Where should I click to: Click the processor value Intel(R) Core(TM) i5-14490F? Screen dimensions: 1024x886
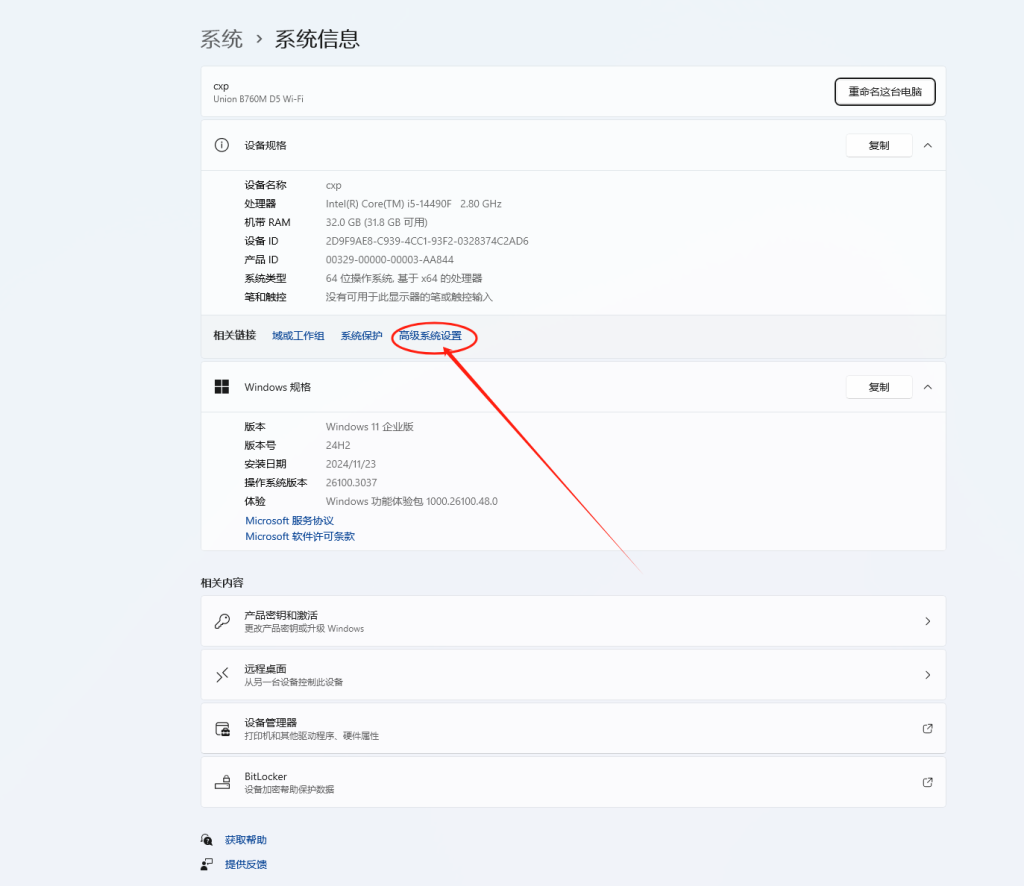point(389,204)
